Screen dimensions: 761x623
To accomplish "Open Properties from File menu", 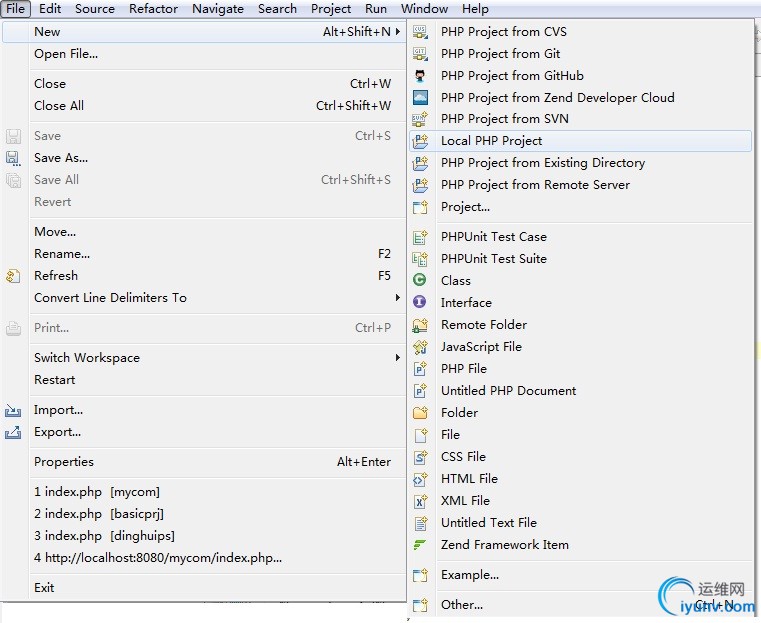I will click(x=204, y=462).
